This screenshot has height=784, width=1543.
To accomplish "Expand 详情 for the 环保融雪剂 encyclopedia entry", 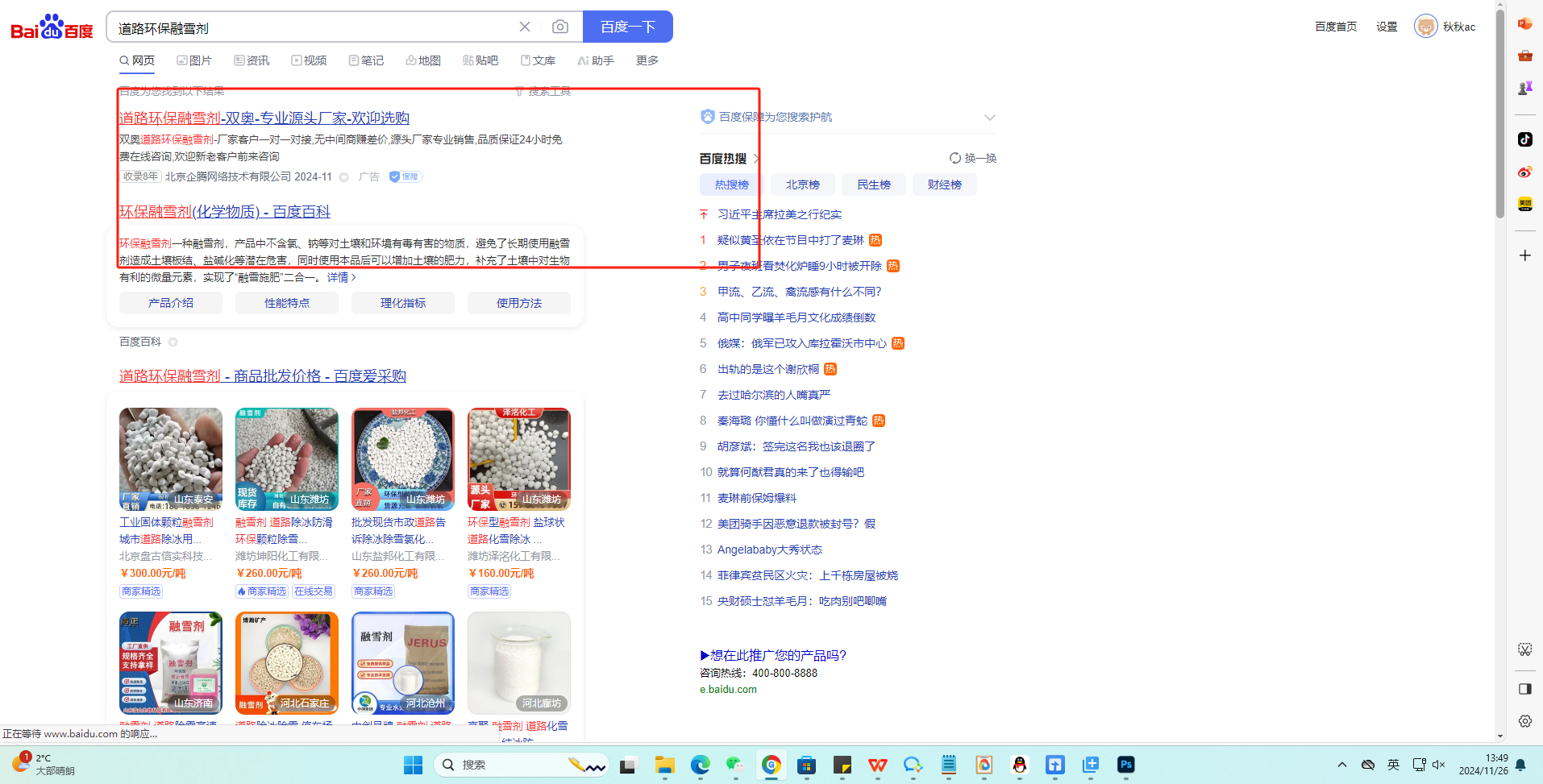I will point(342,277).
